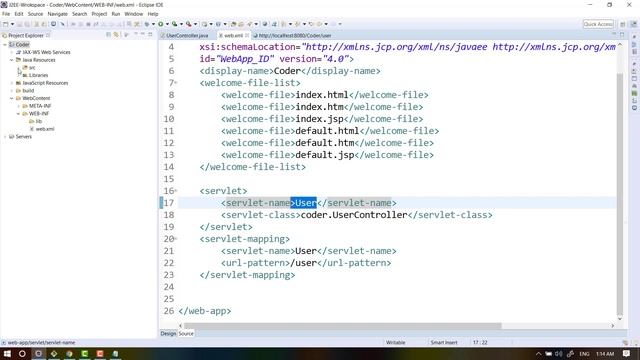The width and height of the screenshot is (640, 360).
Task: Switch to the Design tab below editor
Action: [x=168, y=333]
